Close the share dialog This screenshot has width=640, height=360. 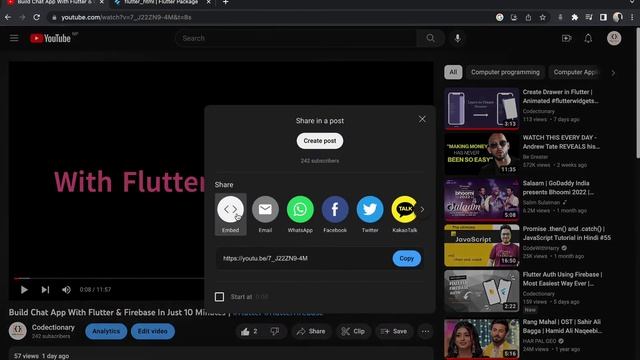(x=422, y=119)
